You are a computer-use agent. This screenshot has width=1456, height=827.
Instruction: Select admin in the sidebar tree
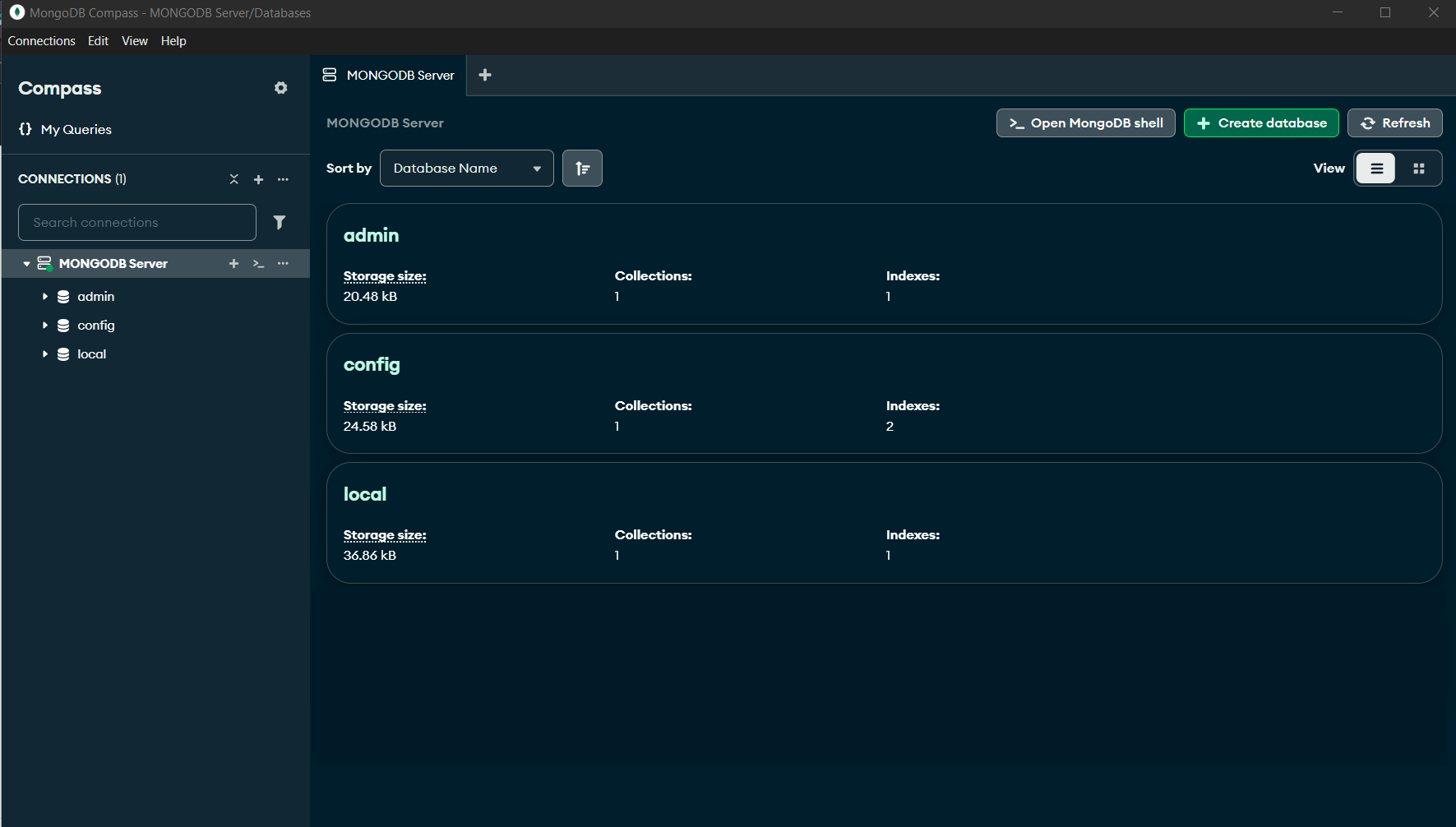tap(96, 297)
